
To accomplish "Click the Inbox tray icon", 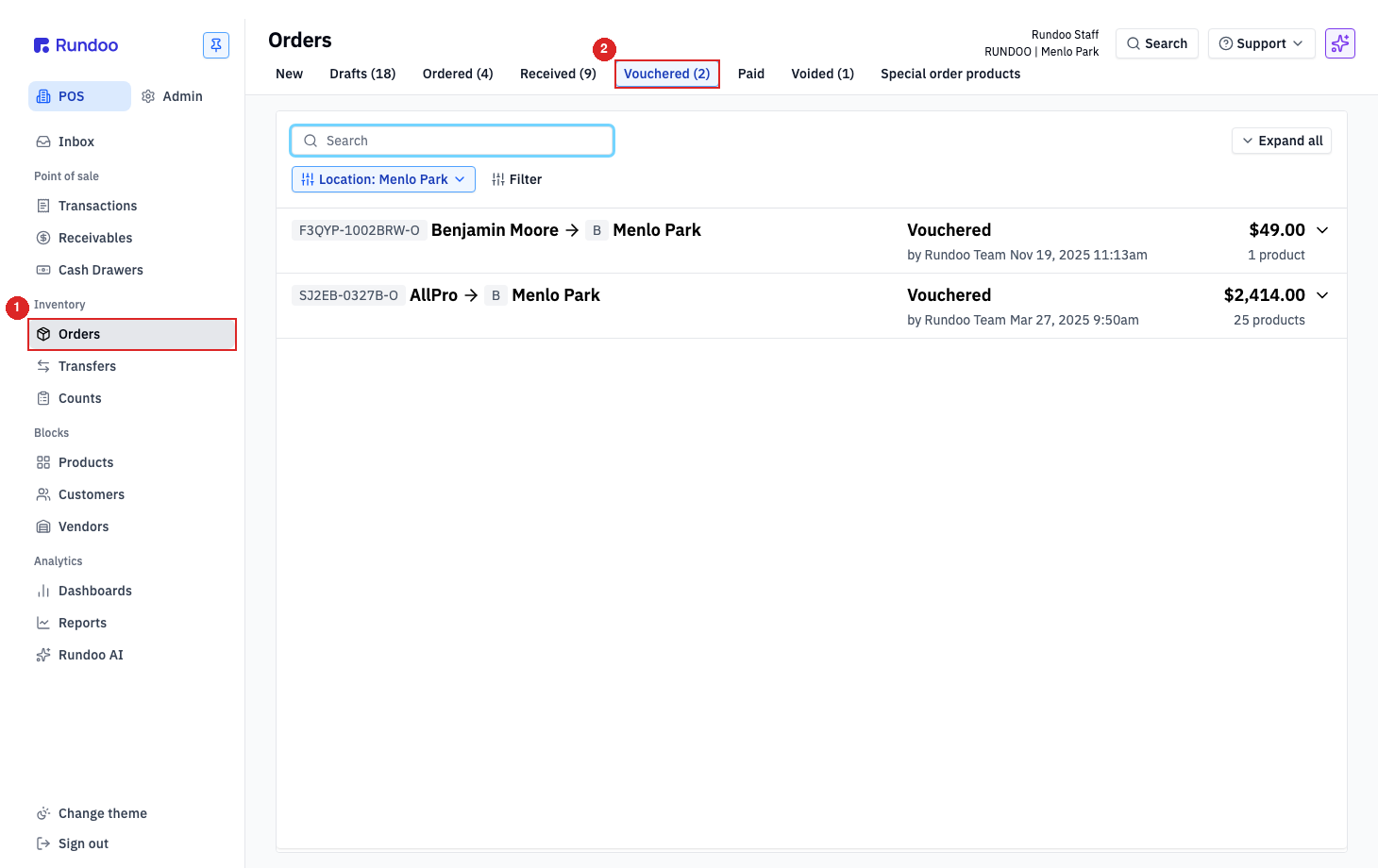I will (x=43, y=142).
